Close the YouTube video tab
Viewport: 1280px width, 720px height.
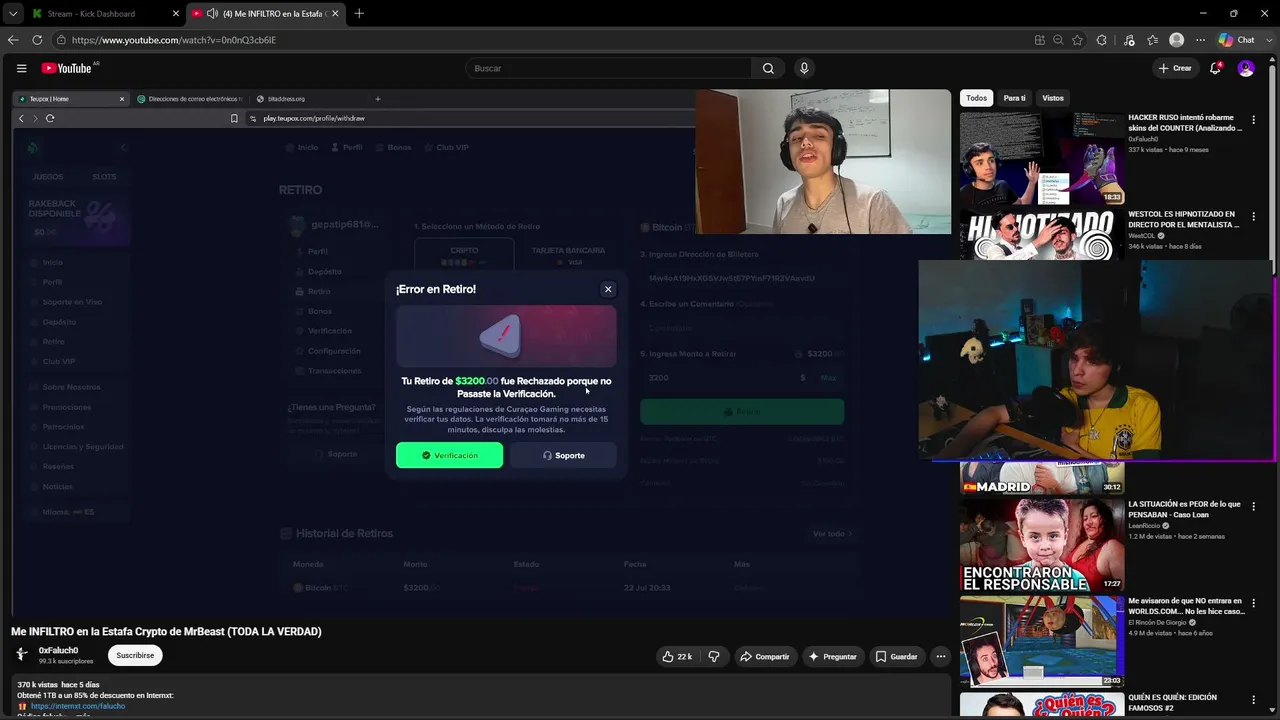[x=335, y=13]
